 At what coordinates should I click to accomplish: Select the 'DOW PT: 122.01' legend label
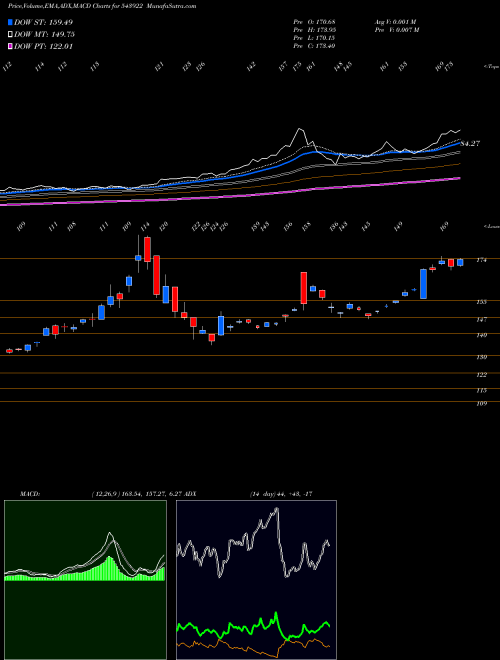pos(43,46)
